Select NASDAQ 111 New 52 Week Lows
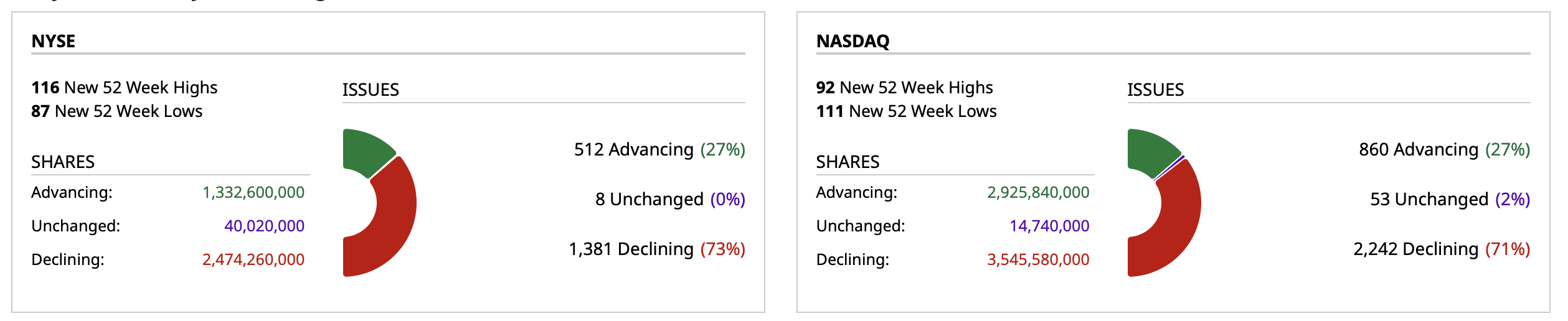Screen dimensions: 1568x321 [x=906, y=111]
